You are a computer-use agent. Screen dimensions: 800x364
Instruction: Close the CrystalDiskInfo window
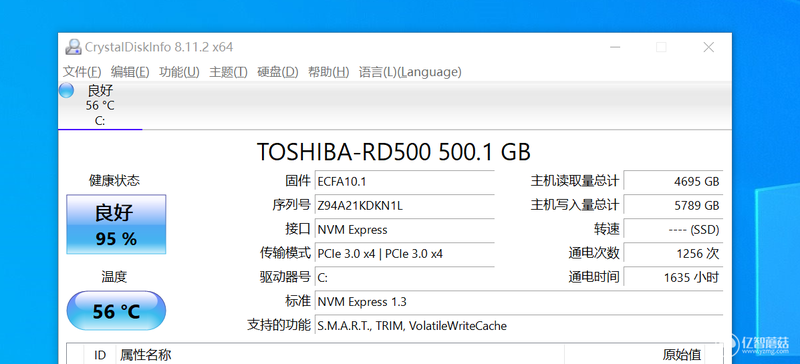click(708, 47)
